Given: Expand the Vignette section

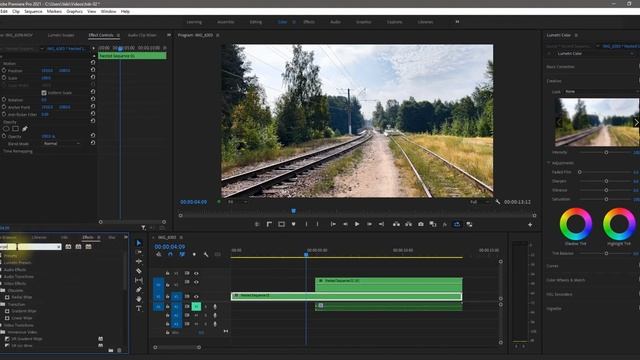Looking at the screenshot, I should point(554,309).
